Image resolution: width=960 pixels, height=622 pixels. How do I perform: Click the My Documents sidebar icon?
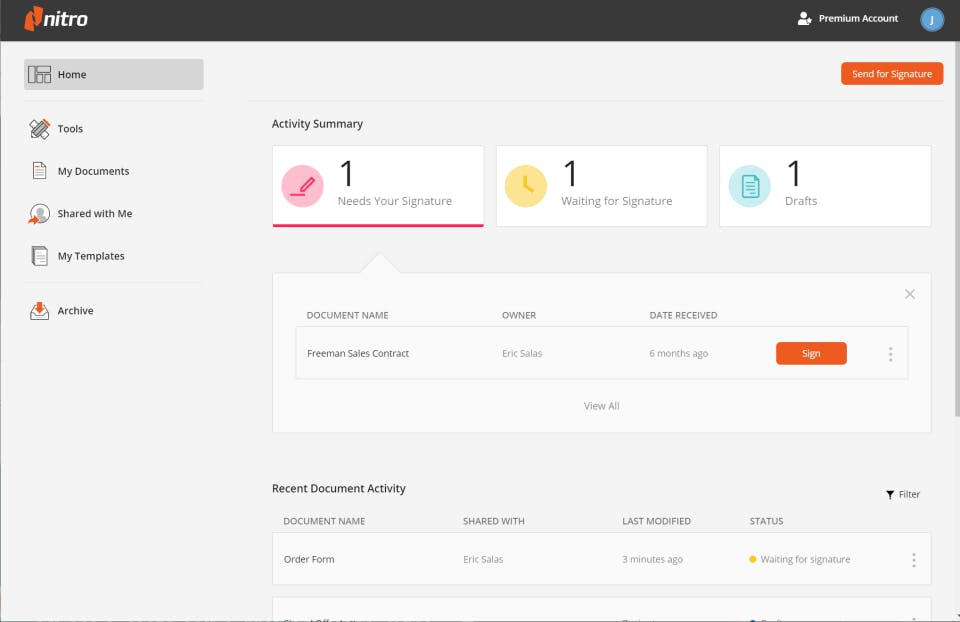coord(38,171)
